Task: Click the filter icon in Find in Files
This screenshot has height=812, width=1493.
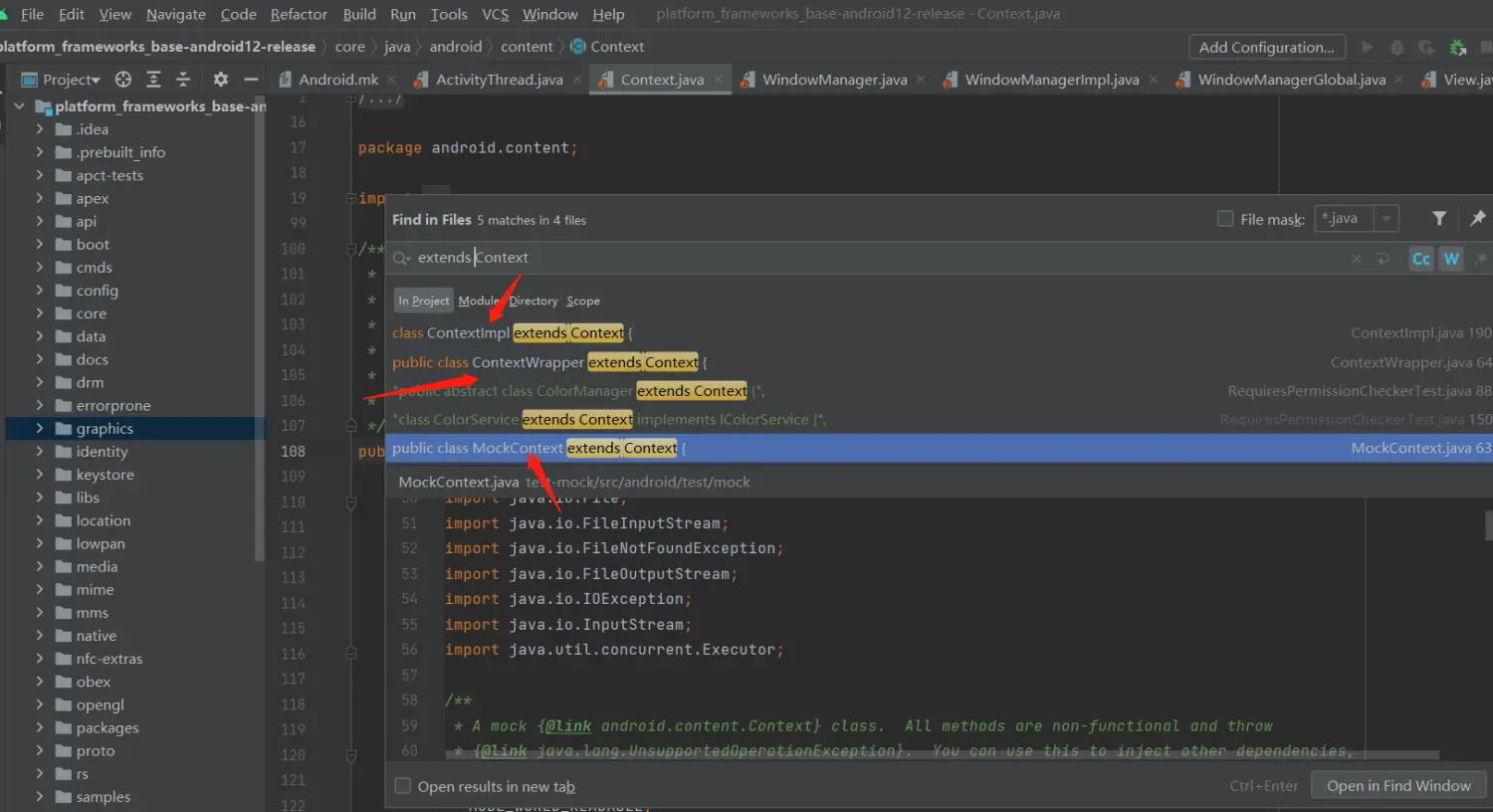Action: [x=1438, y=219]
